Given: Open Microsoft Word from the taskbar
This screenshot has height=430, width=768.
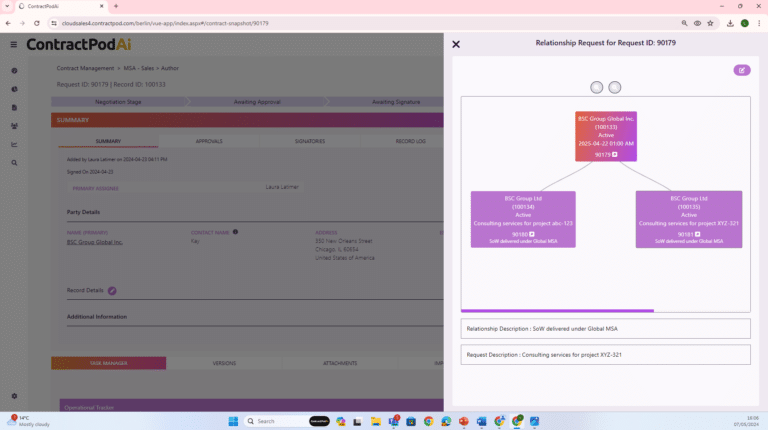Looking at the screenshot, I should (x=481, y=421).
